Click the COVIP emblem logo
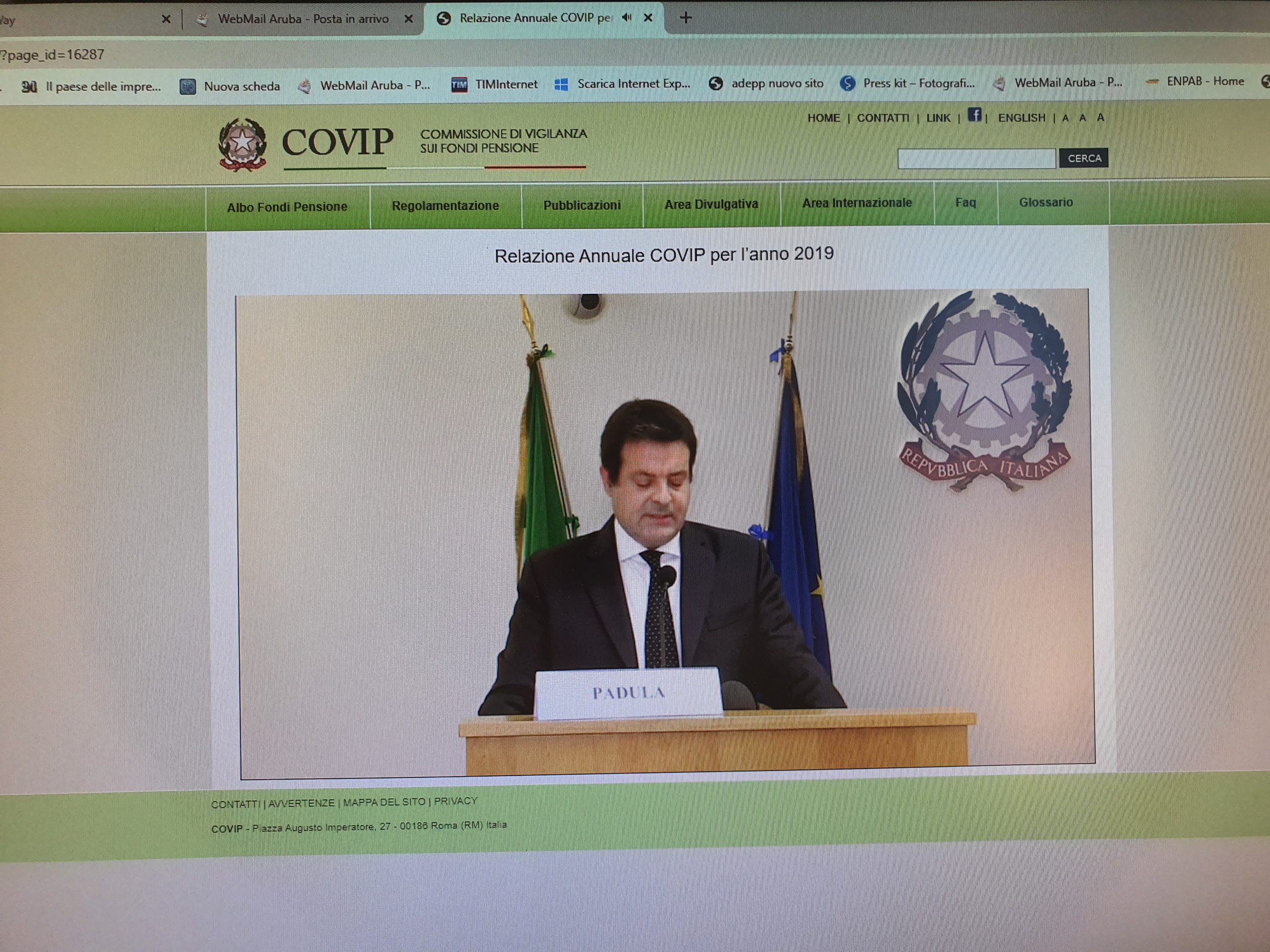 [x=242, y=144]
